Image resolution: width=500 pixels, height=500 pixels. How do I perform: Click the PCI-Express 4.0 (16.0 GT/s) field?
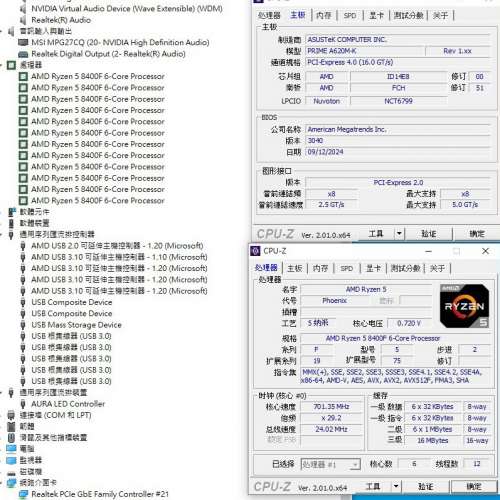coord(398,62)
